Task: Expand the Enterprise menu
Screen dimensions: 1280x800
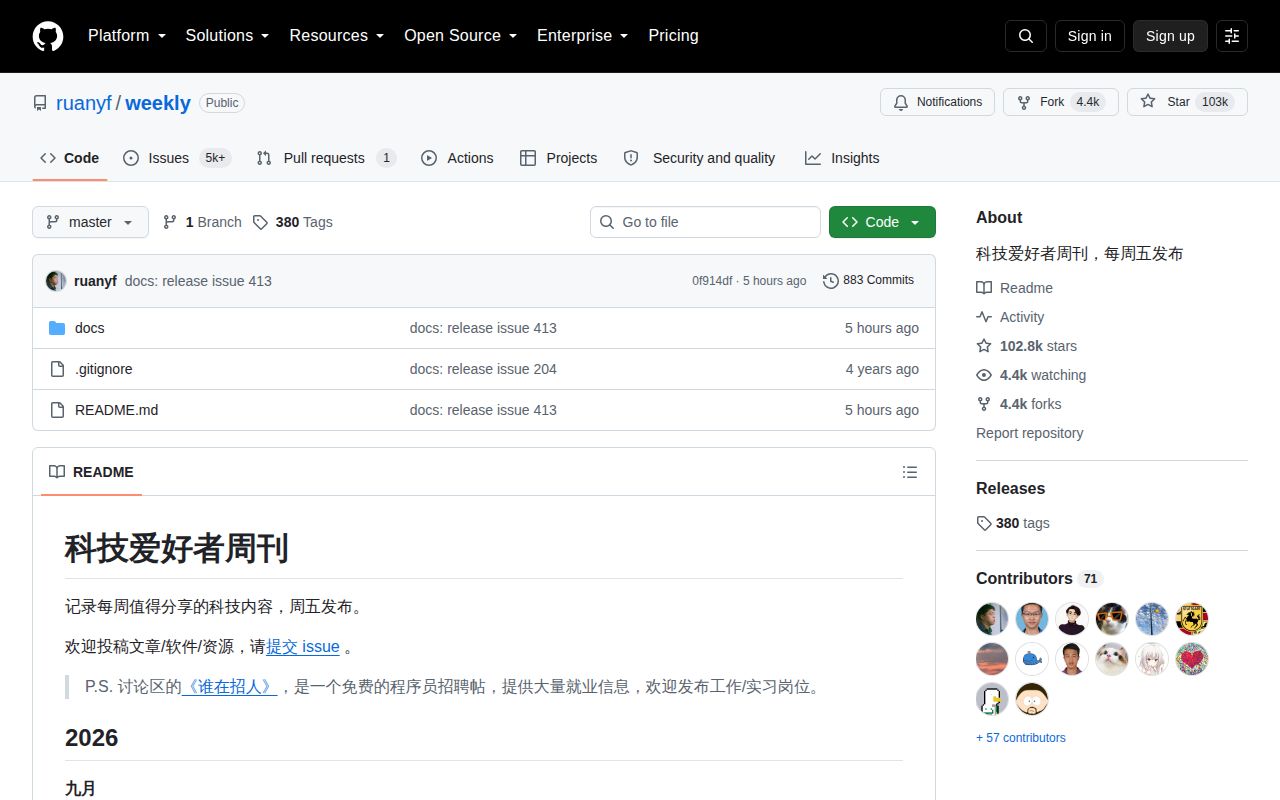Action: tap(582, 36)
